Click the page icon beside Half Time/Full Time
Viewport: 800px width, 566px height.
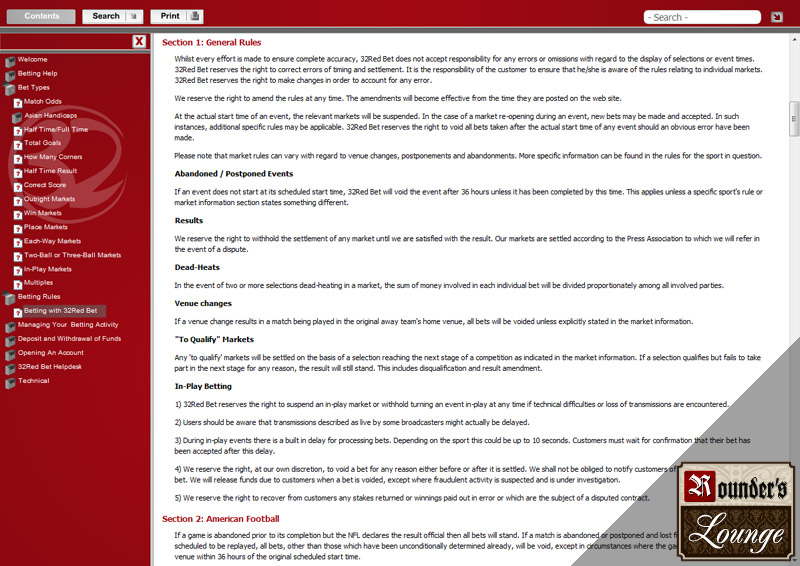(17, 132)
